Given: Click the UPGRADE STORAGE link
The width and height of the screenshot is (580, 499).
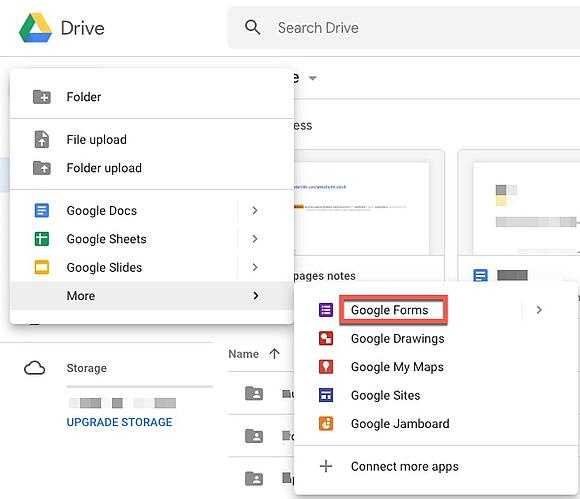Looking at the screenshot, I should point(119,422).
